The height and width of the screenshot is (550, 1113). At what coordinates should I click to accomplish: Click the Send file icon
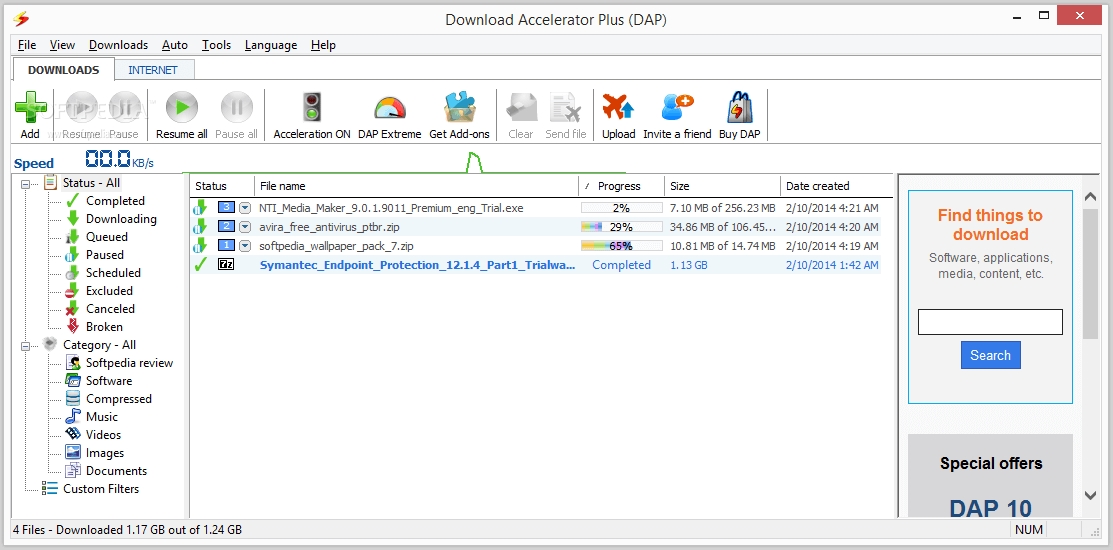pyautogui.click(x=566, y=109)
